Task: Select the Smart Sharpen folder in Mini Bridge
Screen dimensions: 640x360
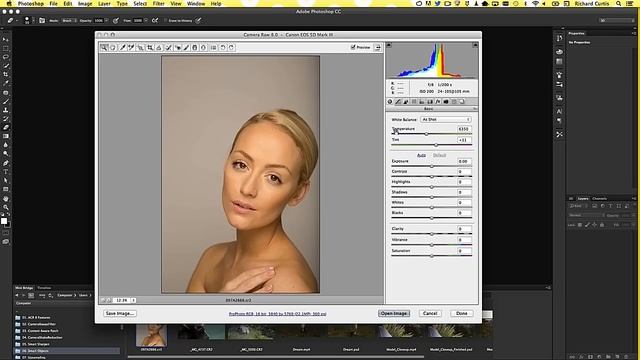Action: [36, 344]
